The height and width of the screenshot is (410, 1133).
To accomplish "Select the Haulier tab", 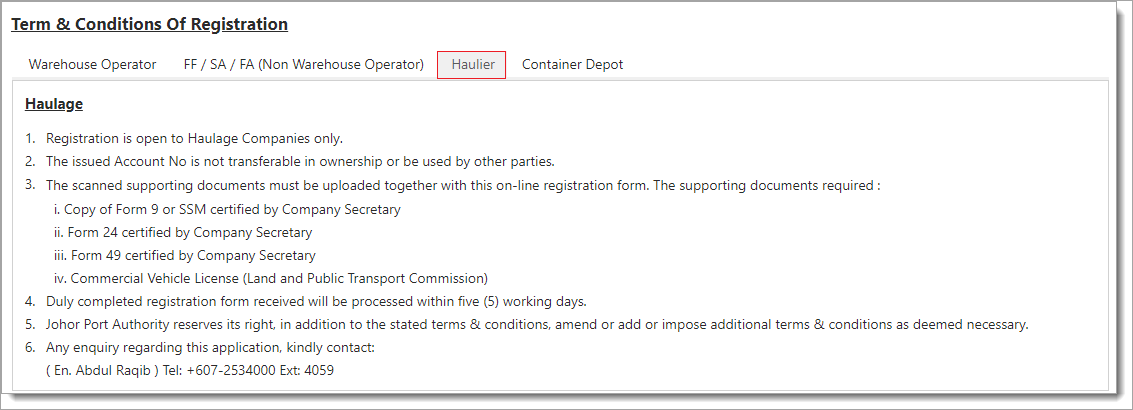I will coord(471,65).
